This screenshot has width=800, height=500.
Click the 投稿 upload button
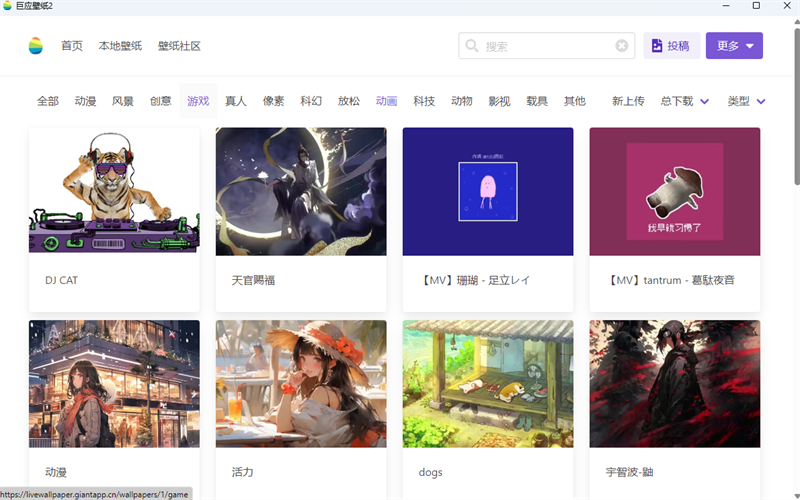tap(670, 46)
